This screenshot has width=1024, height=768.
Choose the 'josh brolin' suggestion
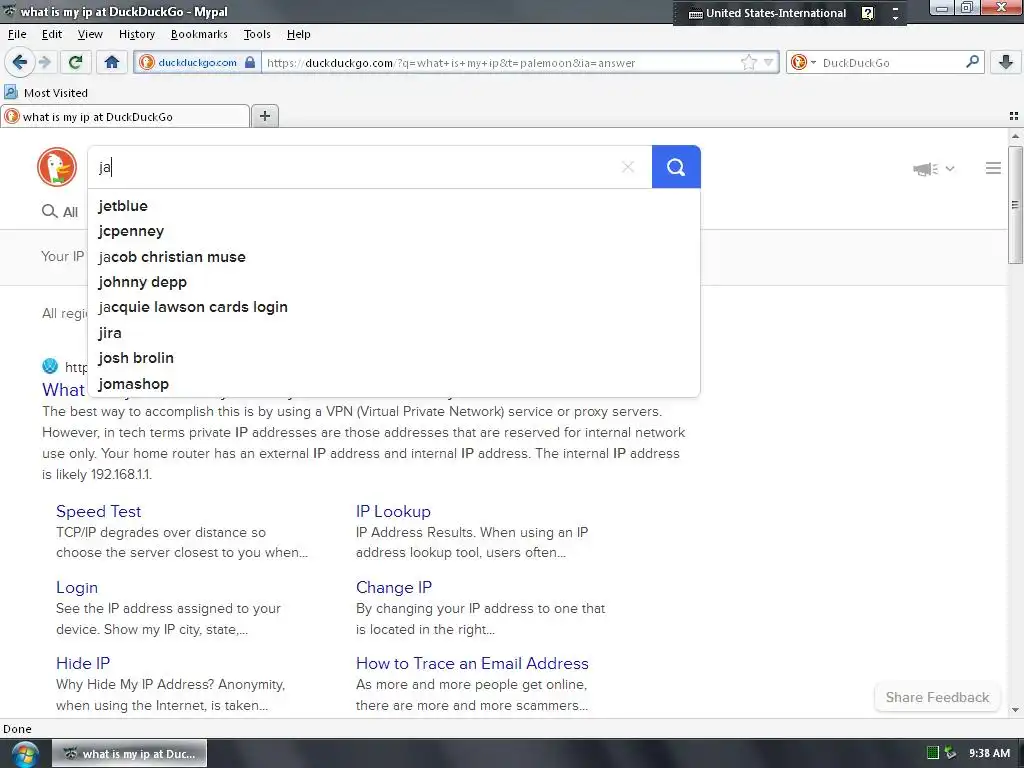(394, 358)
